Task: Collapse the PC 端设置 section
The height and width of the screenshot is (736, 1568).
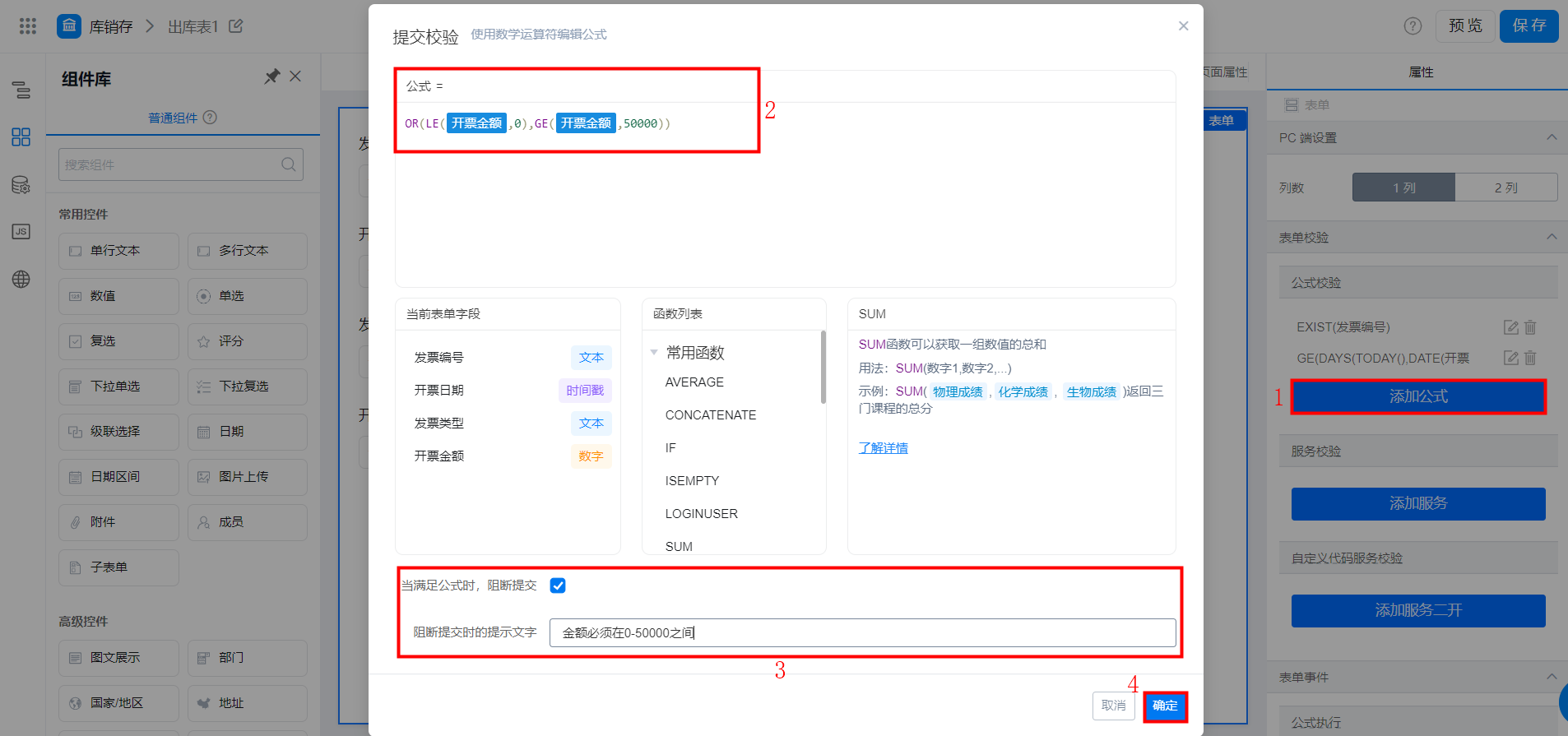Action: tap(1552, 137)
